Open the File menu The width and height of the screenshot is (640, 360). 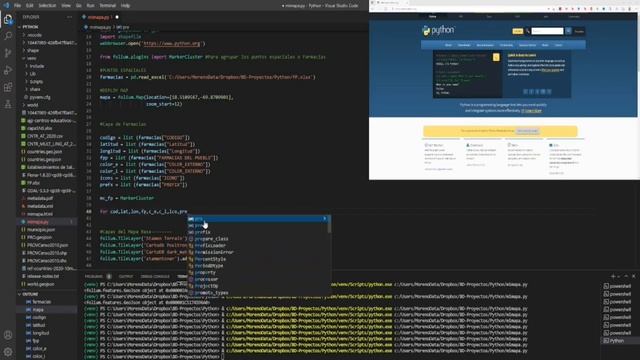click(18, 6)
